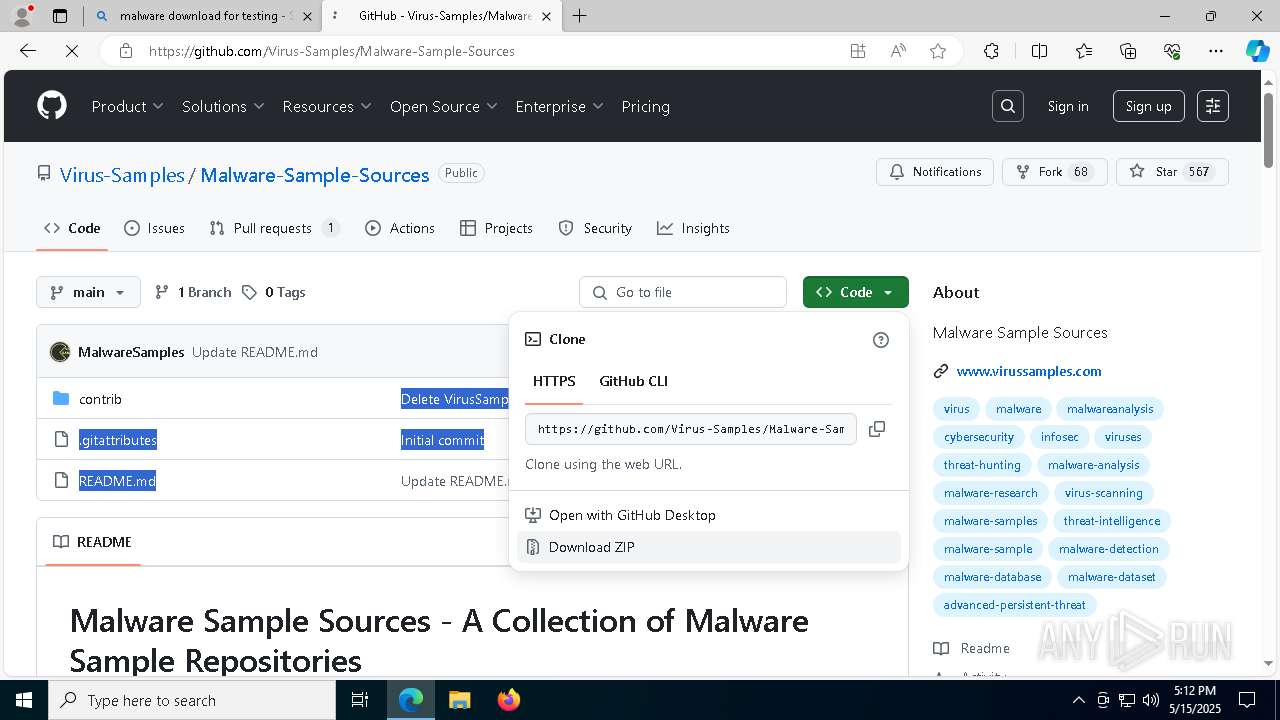The image size is (1280, 720).
Task: Open a new browser tab
Action: pos(579,16)
